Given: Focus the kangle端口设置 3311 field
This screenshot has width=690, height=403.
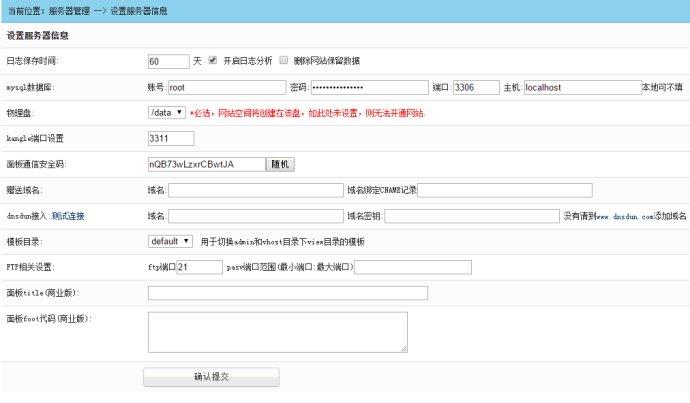Looking at the screenshot, I should click(171, 139).
